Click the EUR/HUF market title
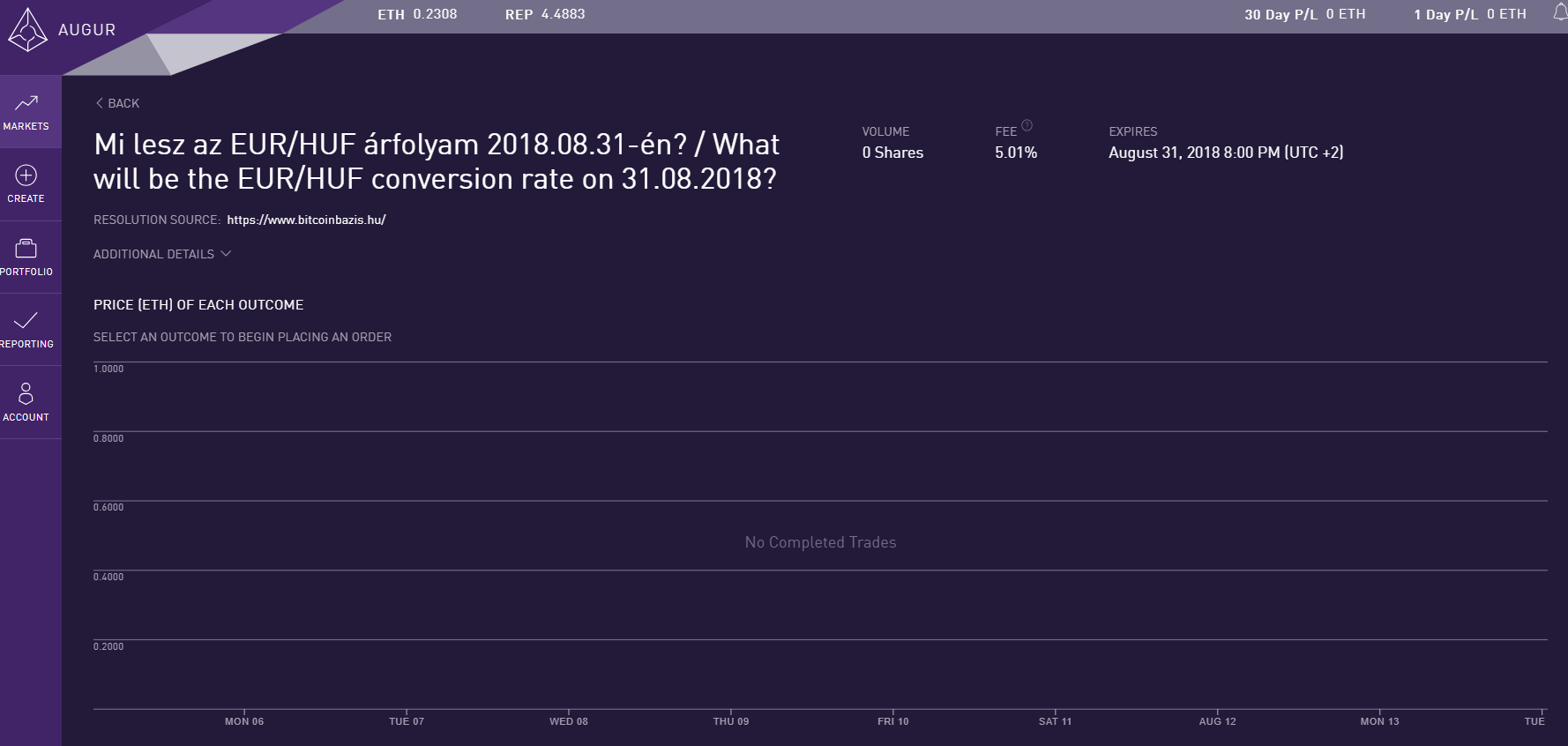Screen dimensions: 1568x746 click(437, 161)
